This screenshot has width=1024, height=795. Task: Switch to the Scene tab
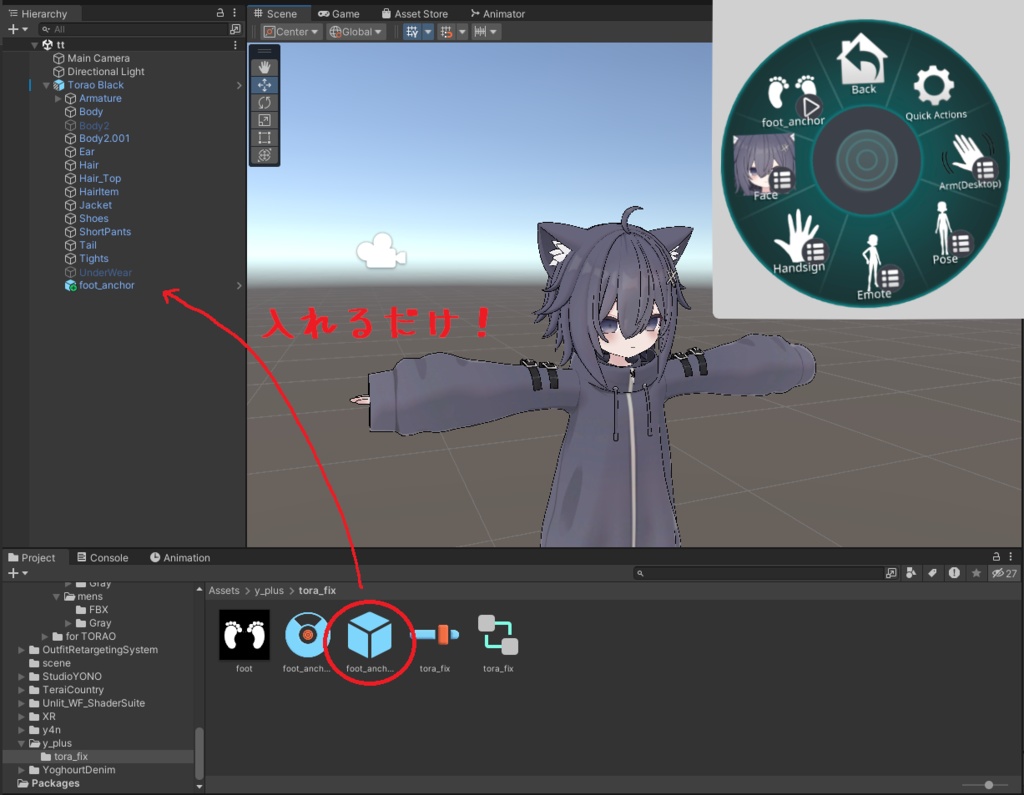pyautogui.click(x=276, y=14)
